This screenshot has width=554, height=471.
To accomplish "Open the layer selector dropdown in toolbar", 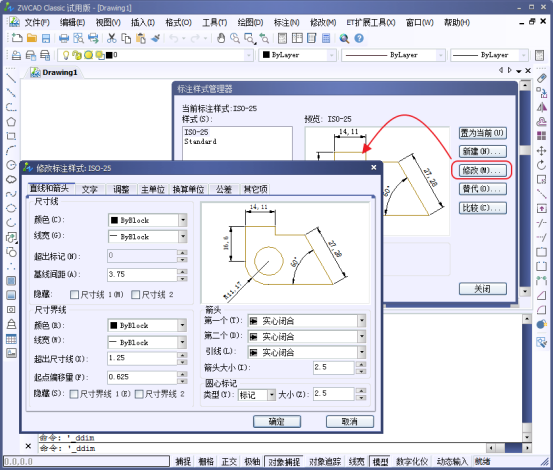I will pyautogui.click(x=249, y=55).
